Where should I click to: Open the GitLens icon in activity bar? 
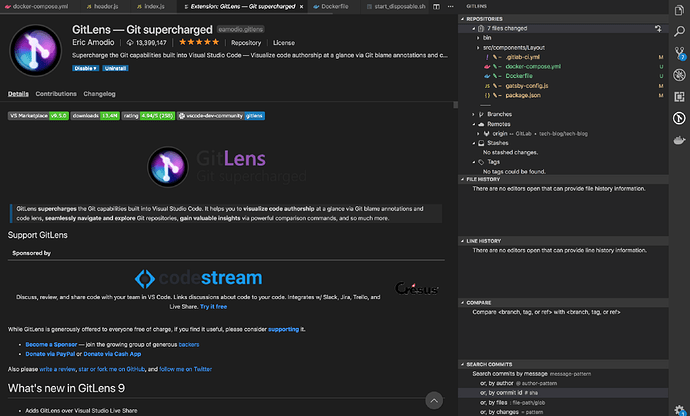[679, 118]
